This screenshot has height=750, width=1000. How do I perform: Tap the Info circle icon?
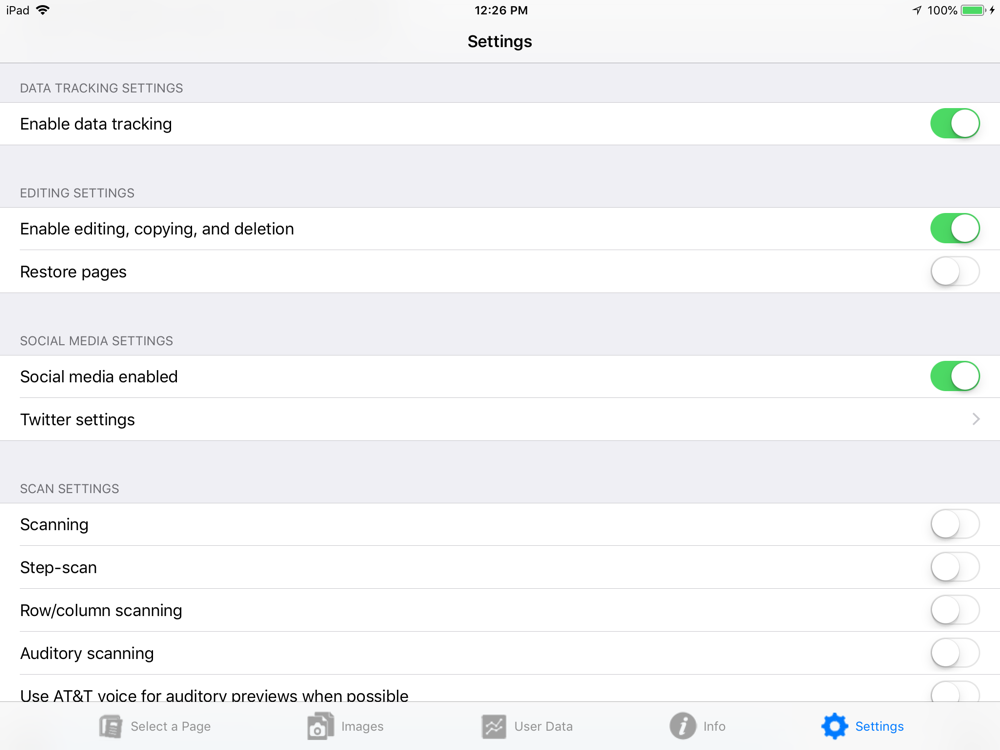(682, 726)
